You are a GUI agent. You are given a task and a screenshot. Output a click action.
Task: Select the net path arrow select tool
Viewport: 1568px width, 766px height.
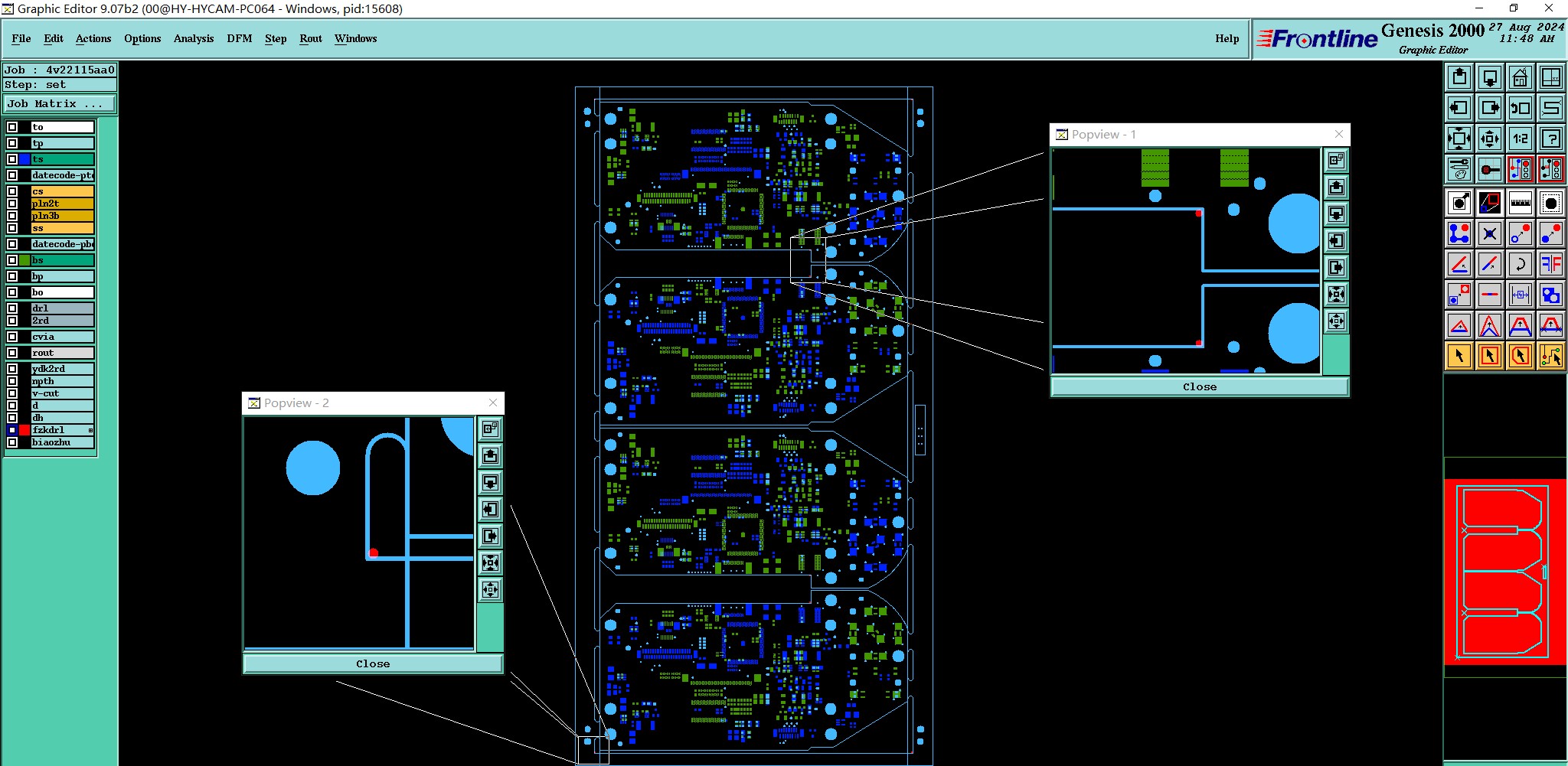(1551, 356)
